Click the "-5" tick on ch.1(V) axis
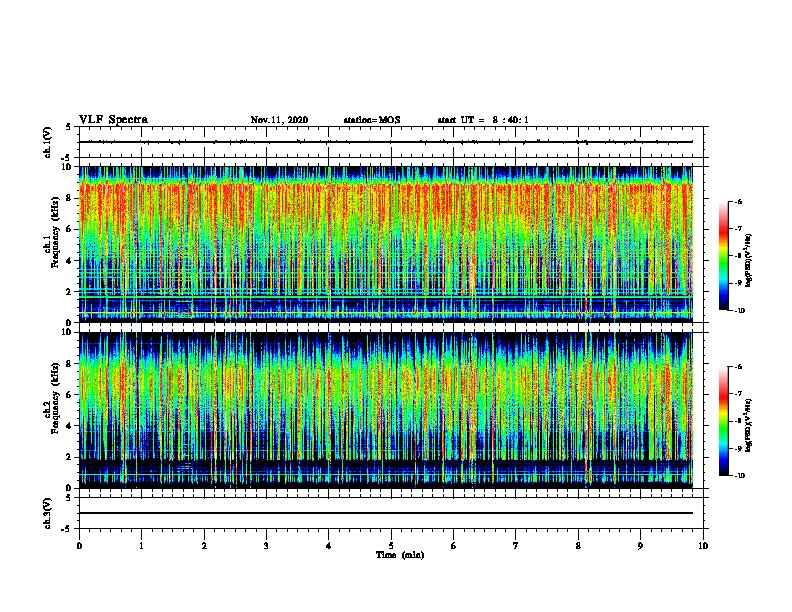The image size is (792, 612). coord(67,158)
